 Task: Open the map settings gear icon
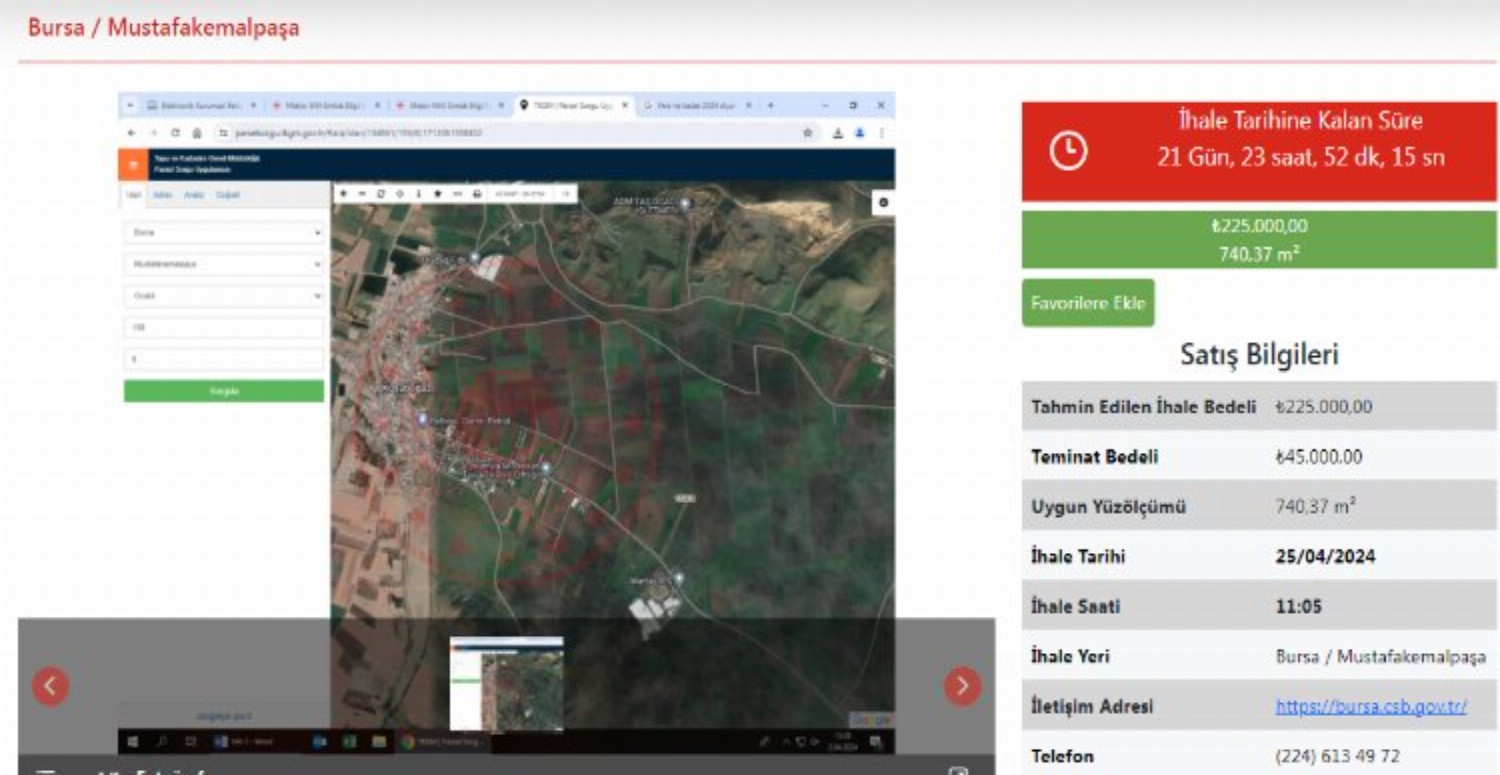[x=883, y=201]
